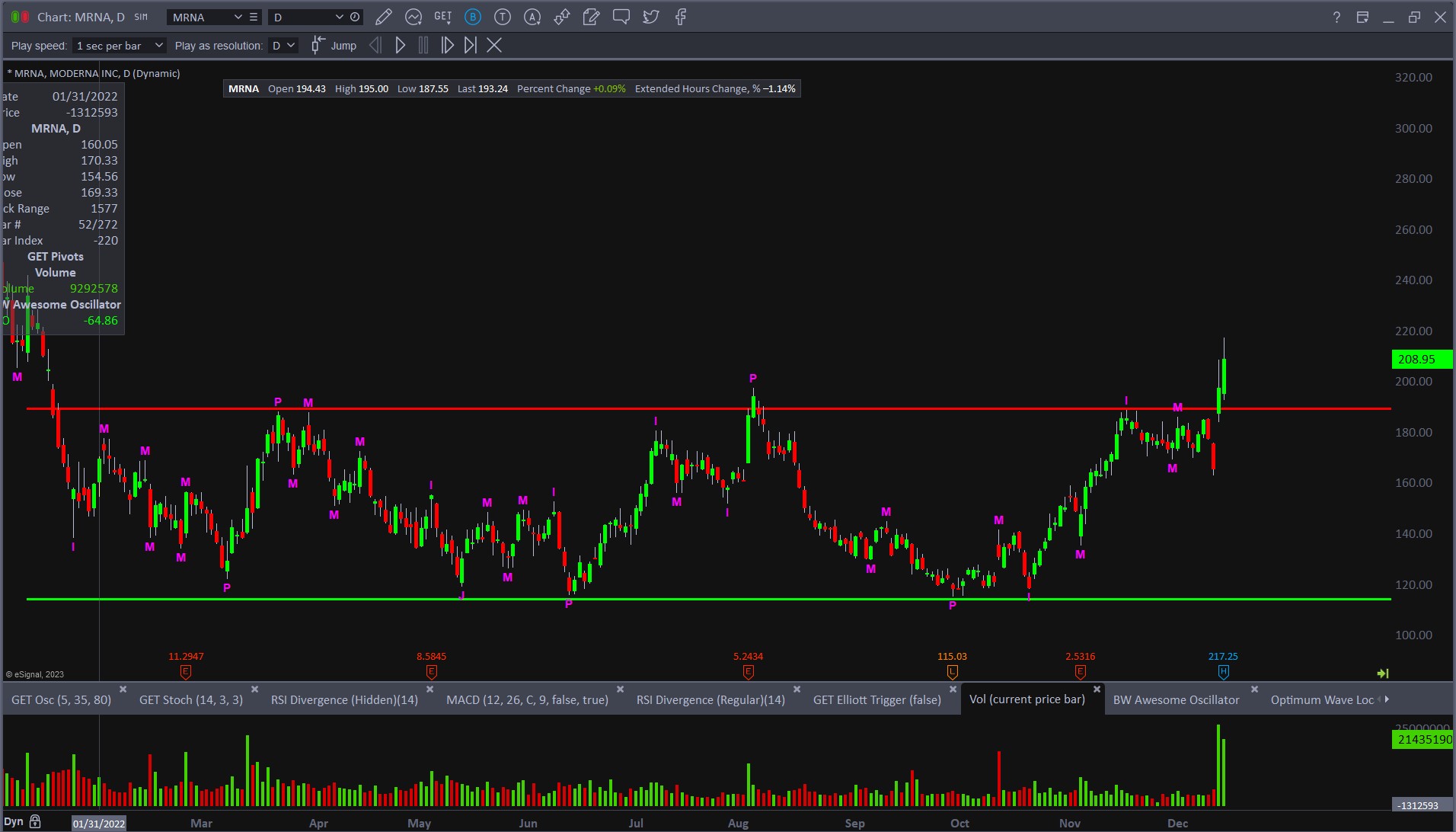Toggle the time axis lock icon
The image size is (1456, 832).
(35, 822)
